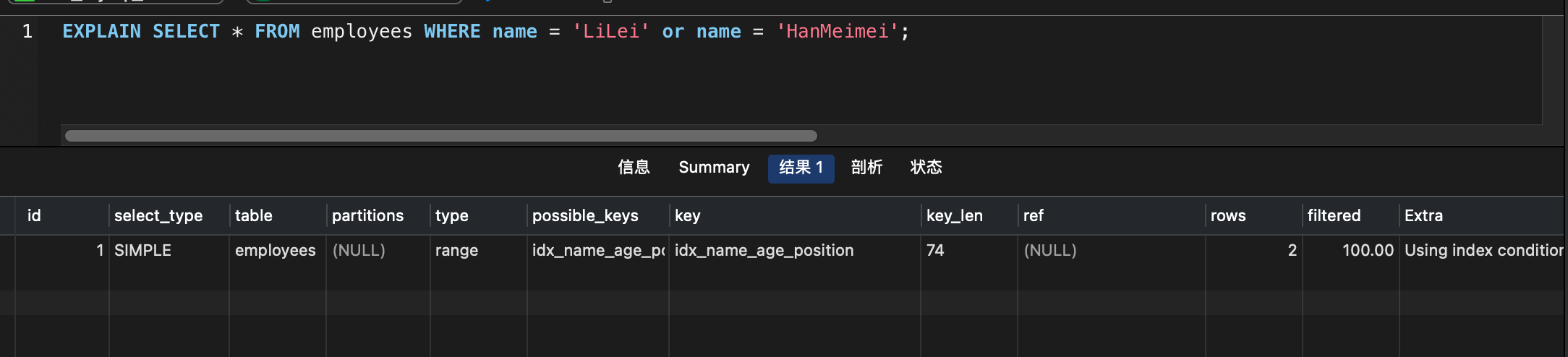Viewport: 1568px width, 357px height.
Task: Click the partitions column header
Action: pos(367,215)
